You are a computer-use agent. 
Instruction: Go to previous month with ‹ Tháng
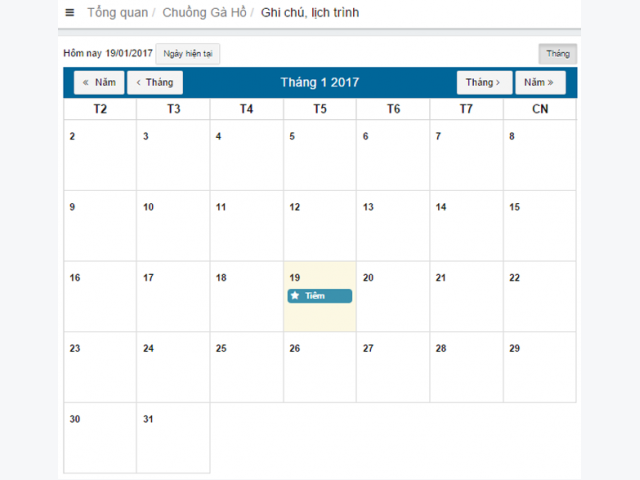tap(155, 82)
